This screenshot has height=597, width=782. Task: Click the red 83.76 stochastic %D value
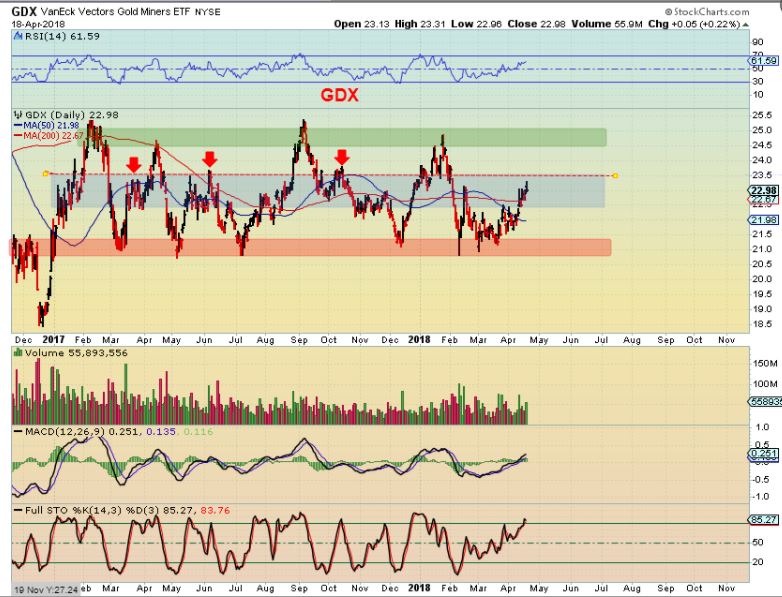[215, 510]
